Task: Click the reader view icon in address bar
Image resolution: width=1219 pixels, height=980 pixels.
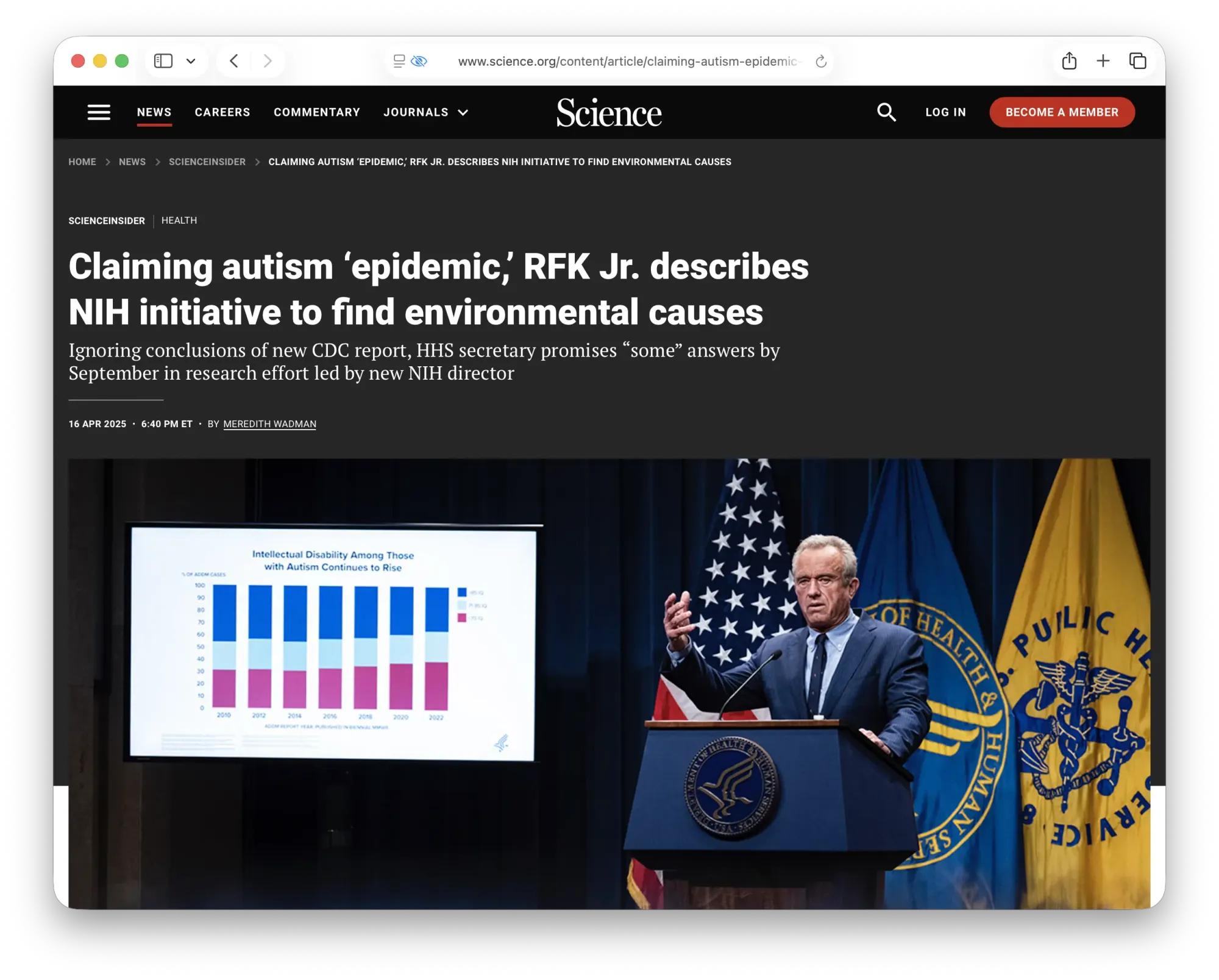Action: 399,61
